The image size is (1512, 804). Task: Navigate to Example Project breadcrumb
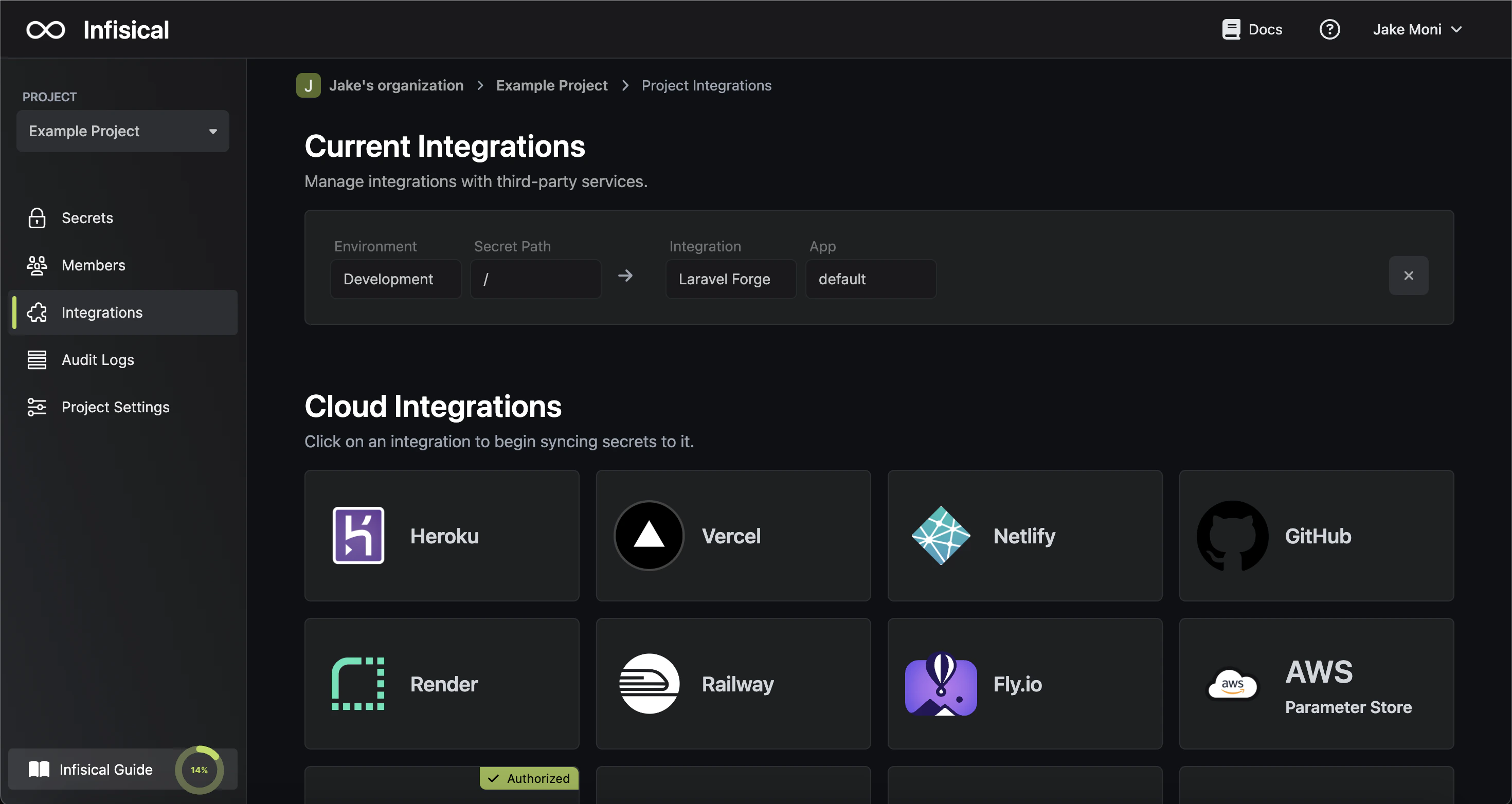(552, 85)
